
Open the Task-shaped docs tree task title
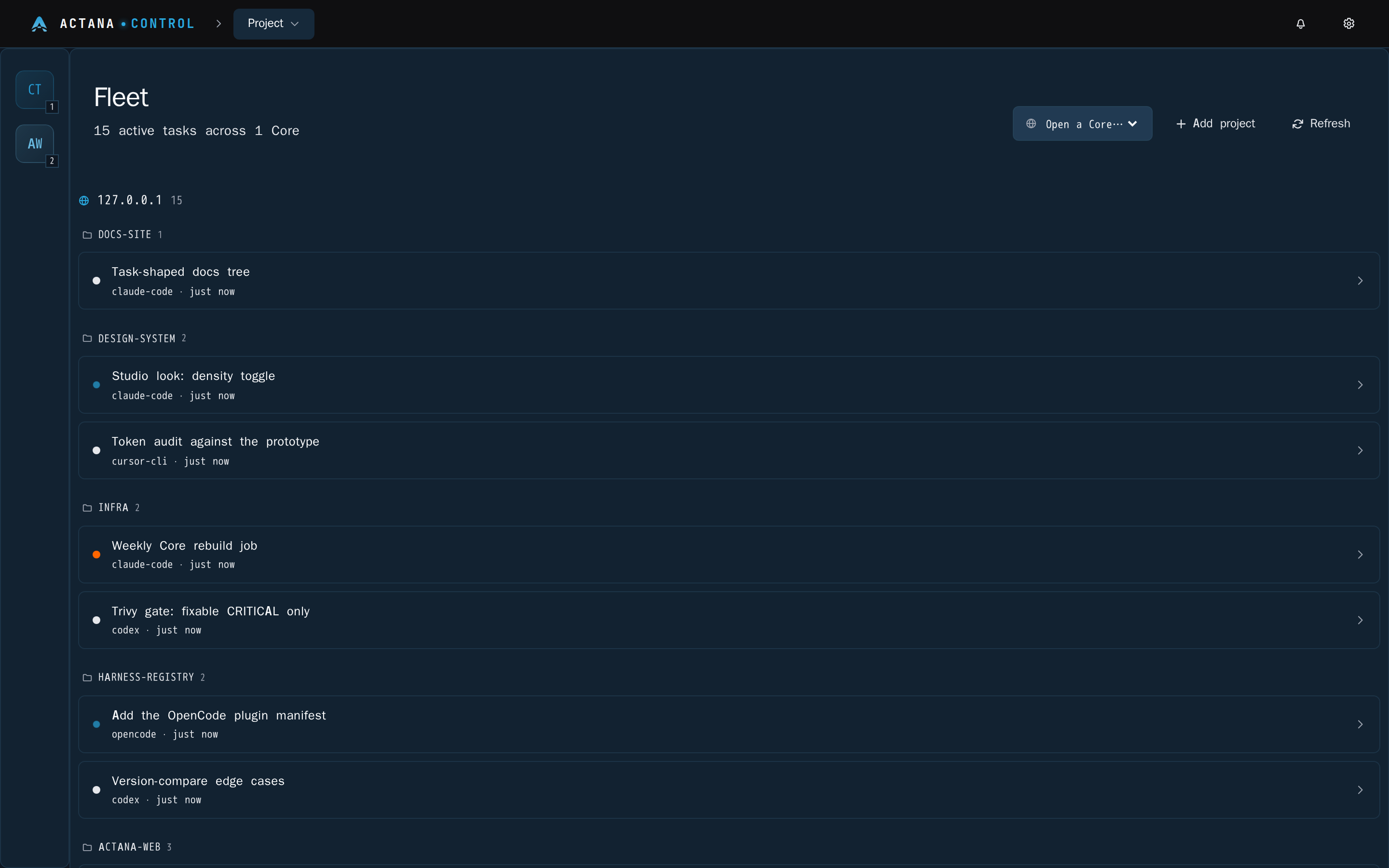point(181,272)
